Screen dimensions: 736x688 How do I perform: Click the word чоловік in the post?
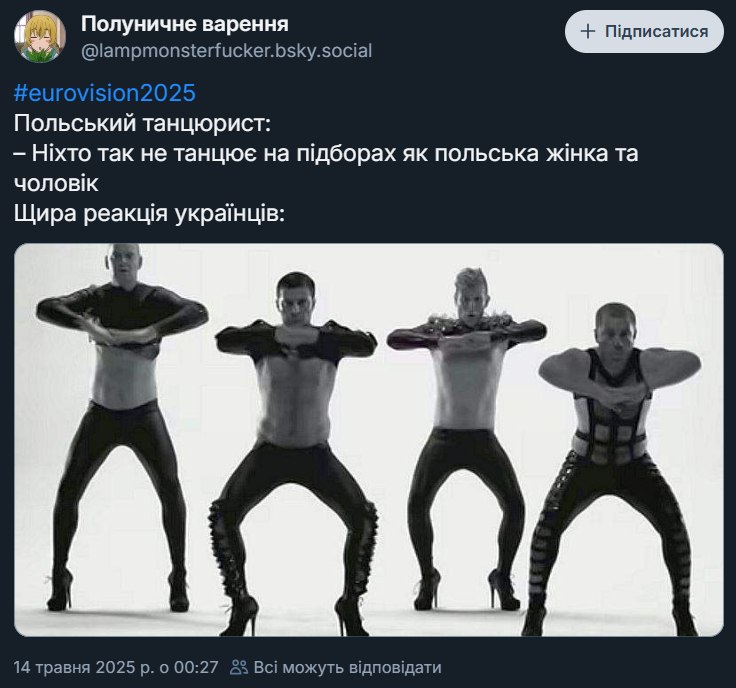pyautogui.click(x=56, y=183)
